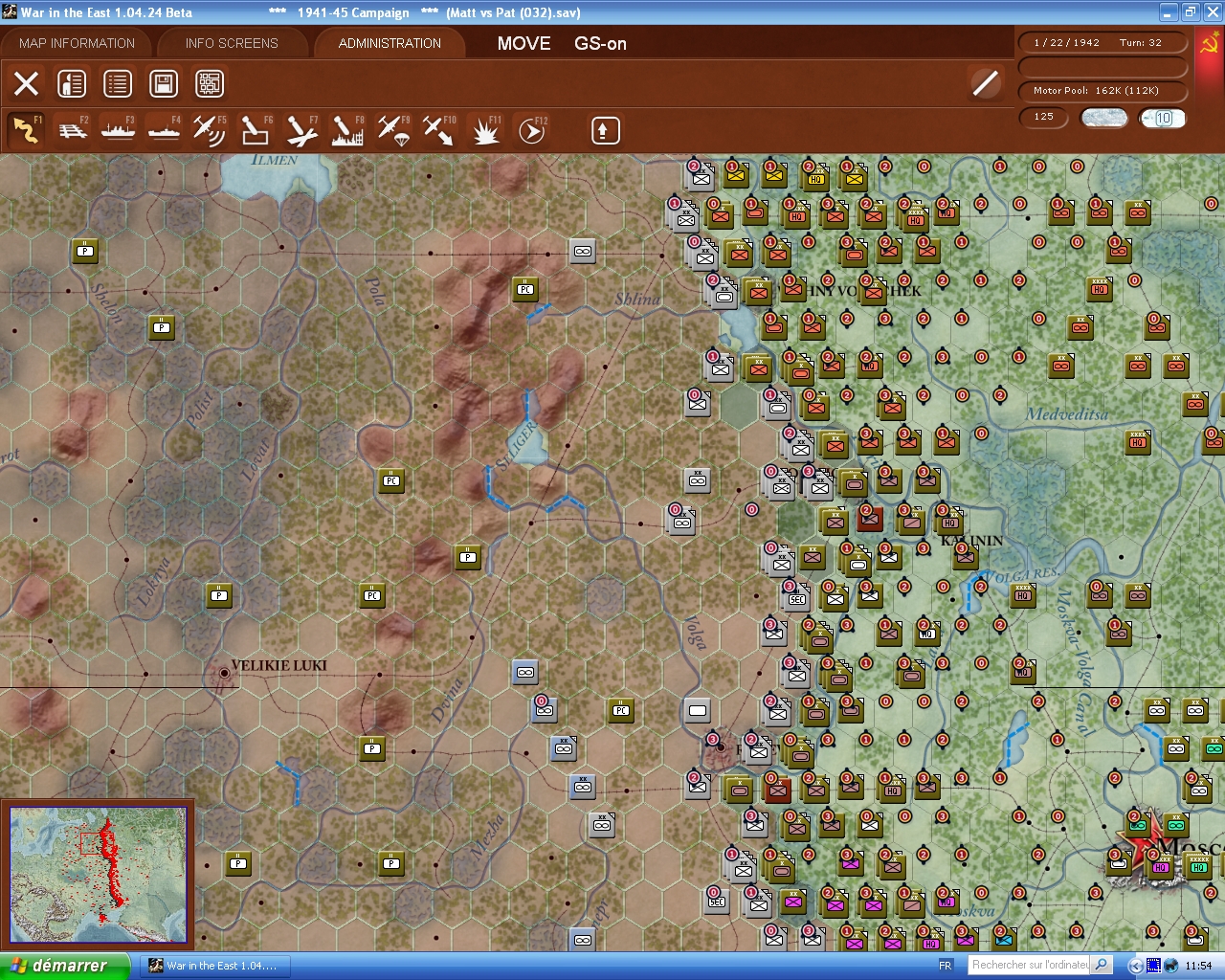Click the Rechercher sur l'ordinateur search field
1225x980 pixels.
click(1030, 965)
